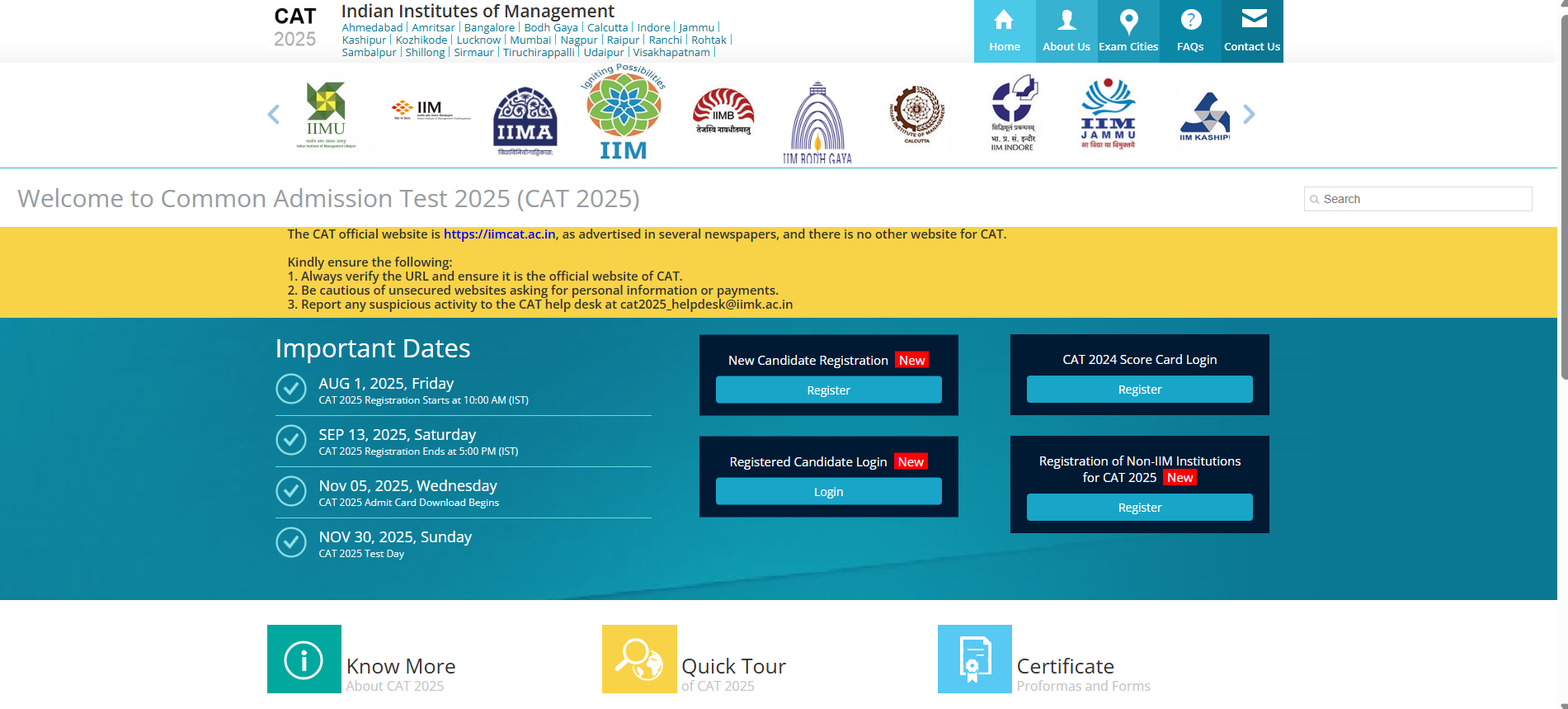Click the check icon beside Nov 05, 2025
The height and width of the screenshot is (709, 1568).
pyautogui.click(x=291, y=491)
